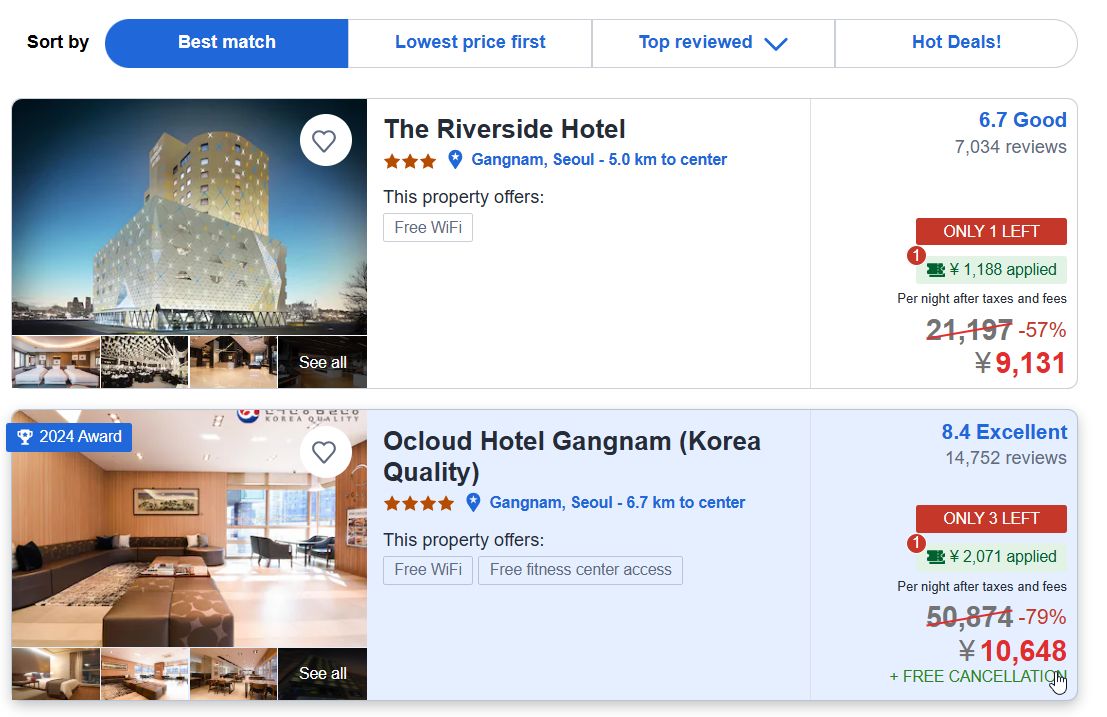See all photos of Ocloud Hotel Gangnam
The width and height of the screenshot is (1107, 717).
[x=322, y=673]
